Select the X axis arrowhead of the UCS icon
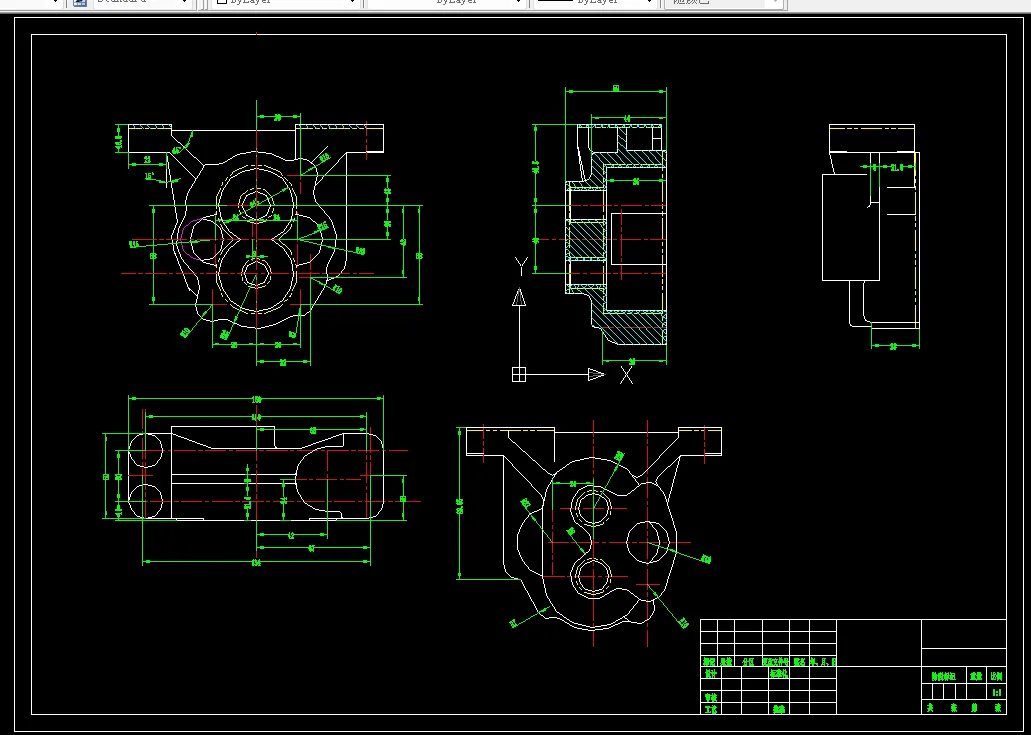The width and height of the screenshot is (1031, 735). click(596, 374)
